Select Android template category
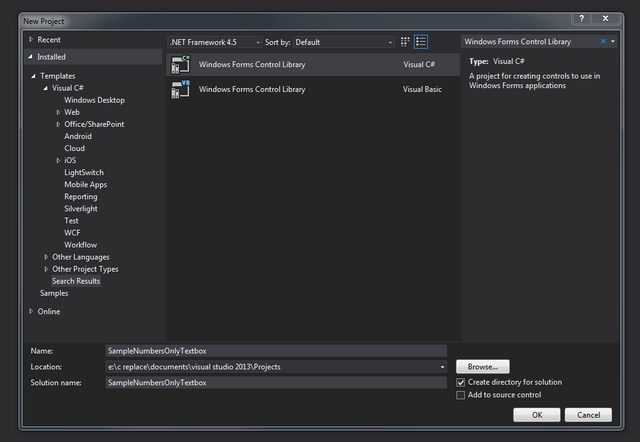 pos(78,136)
